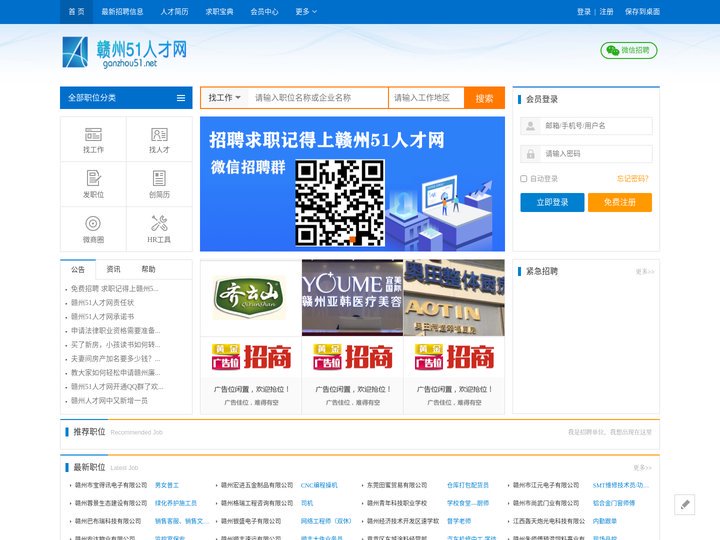Switch to the 公告 tab
This screenshot has height=540, width=720.
point(78,270)
